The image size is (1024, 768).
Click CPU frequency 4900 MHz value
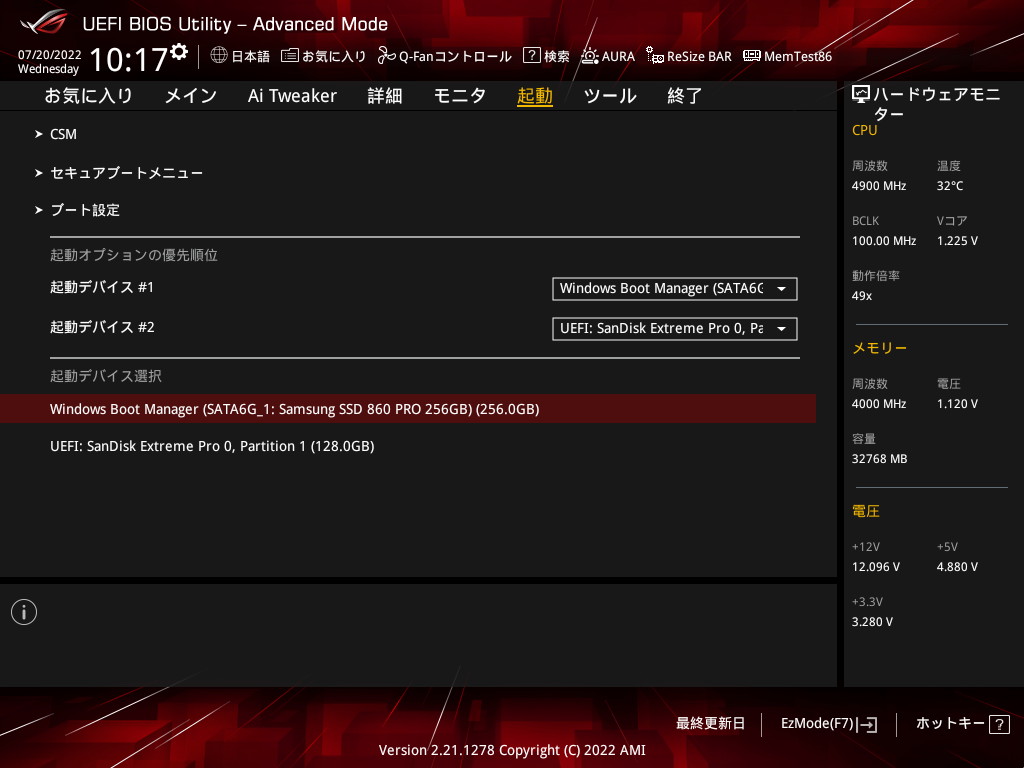(878, 185)
